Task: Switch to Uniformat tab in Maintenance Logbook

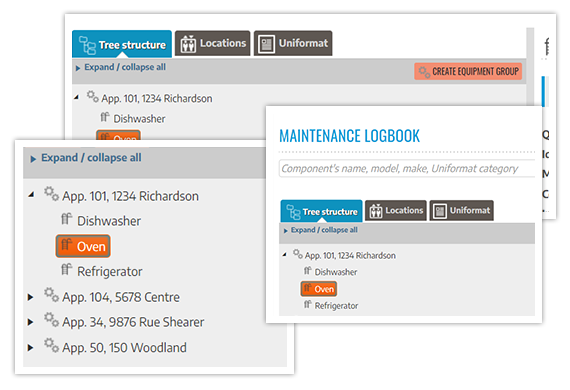Action: (461, 210)
